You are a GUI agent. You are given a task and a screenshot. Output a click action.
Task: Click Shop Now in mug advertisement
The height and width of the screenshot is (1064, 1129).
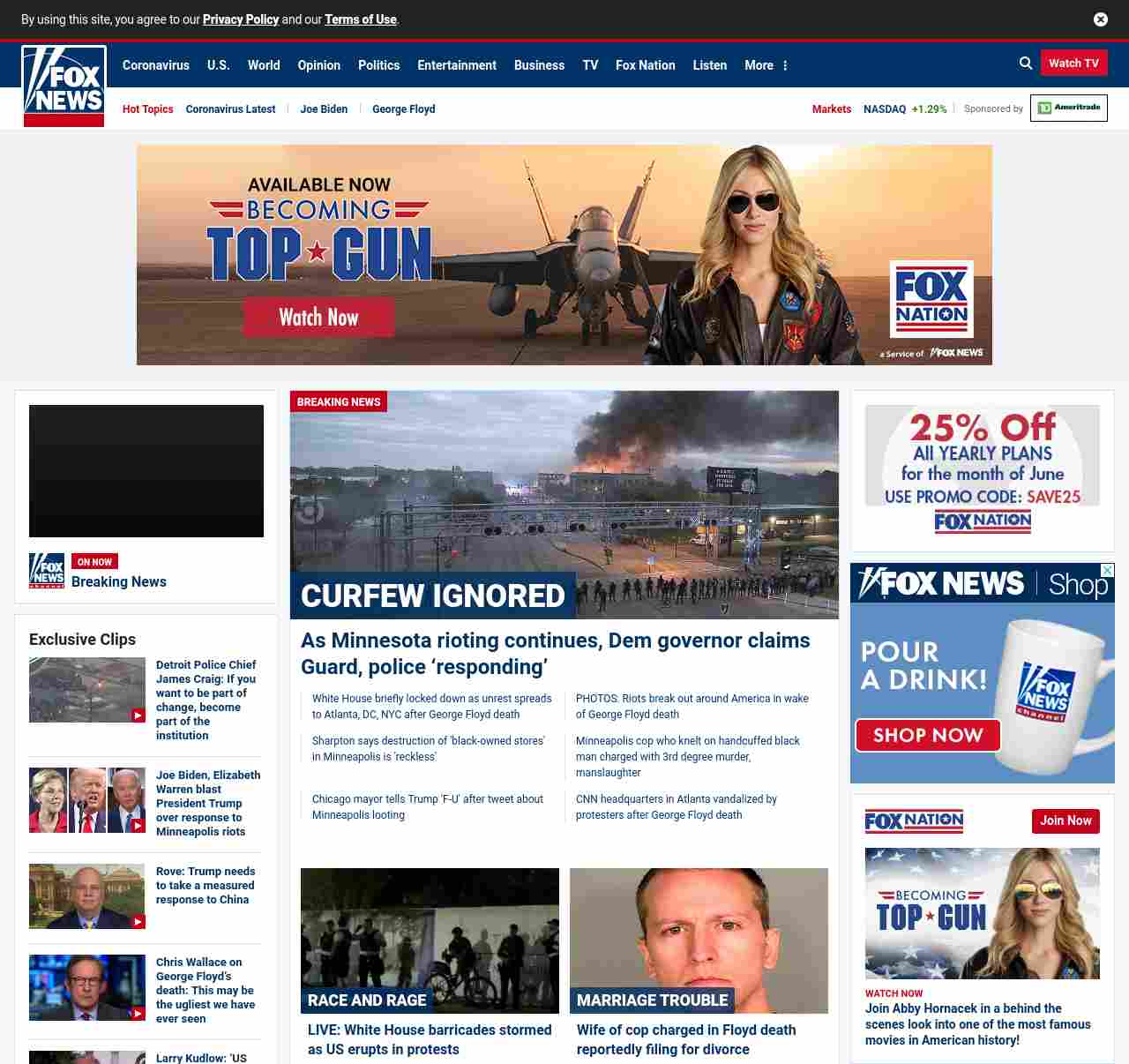927,735
